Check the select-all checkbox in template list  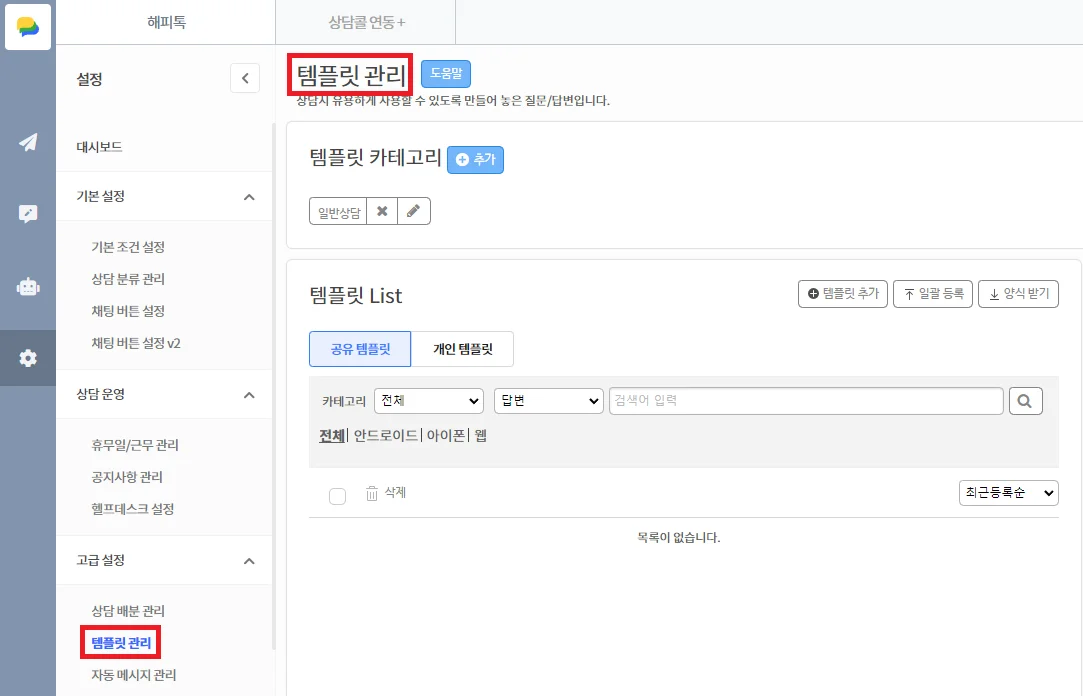(337, 496)
